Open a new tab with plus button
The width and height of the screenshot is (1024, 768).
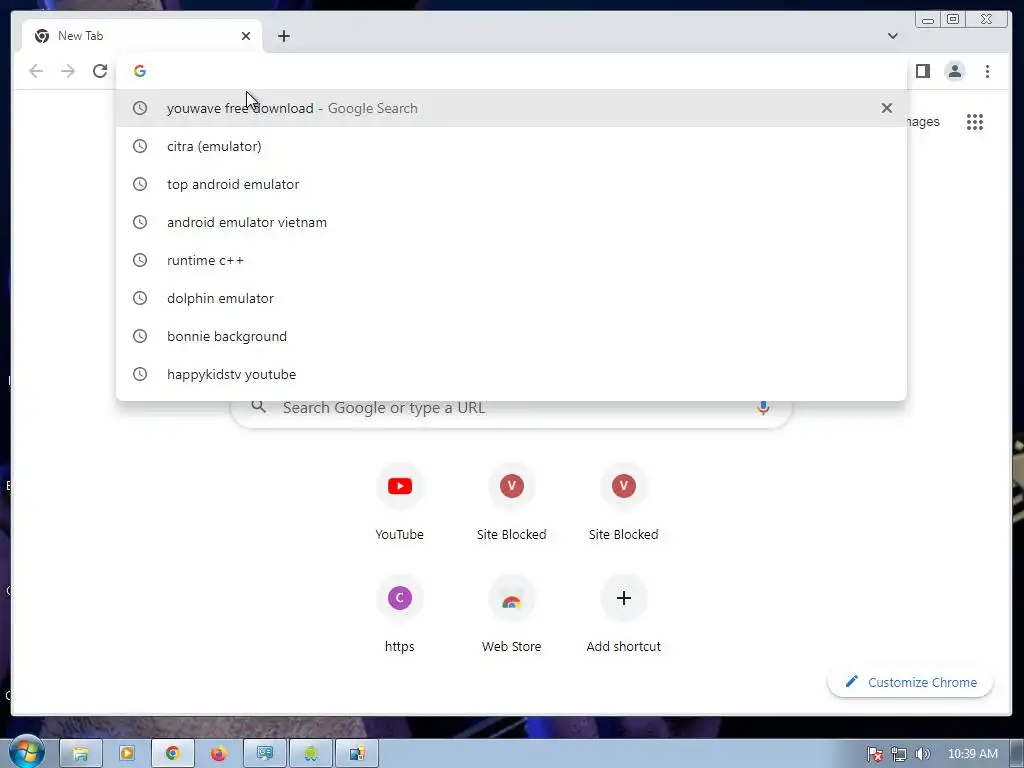283,36
